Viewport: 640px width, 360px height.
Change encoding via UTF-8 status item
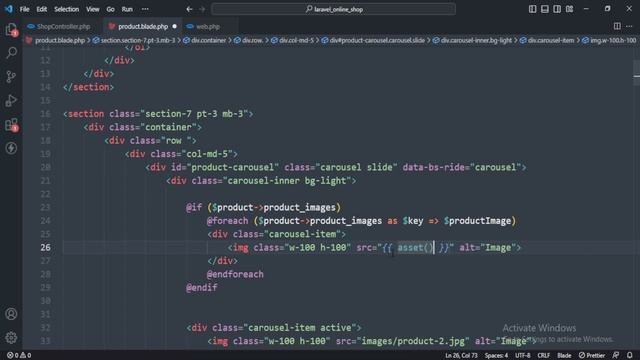(523, 356)
